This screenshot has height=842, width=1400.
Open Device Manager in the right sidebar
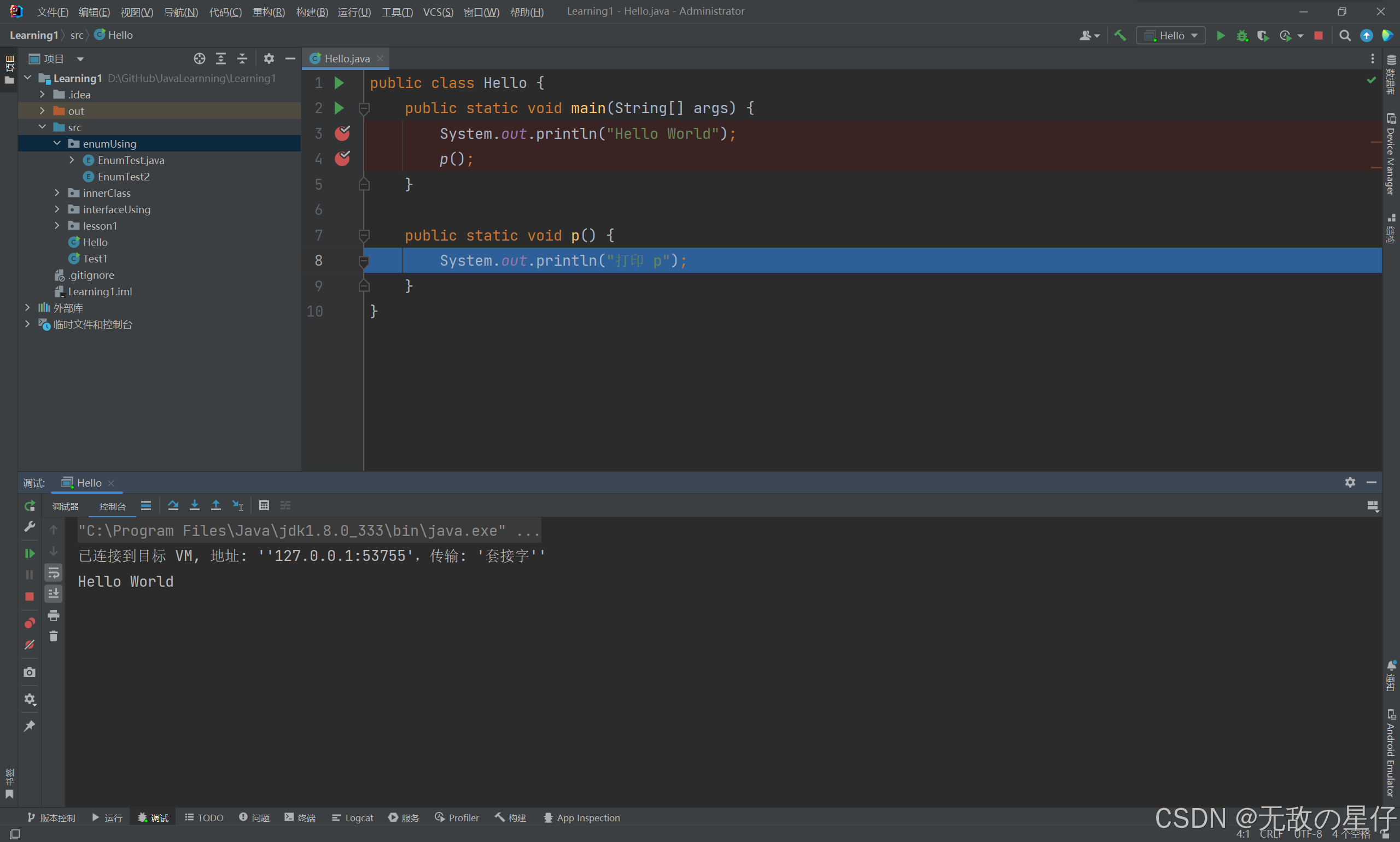point(1391,153)
